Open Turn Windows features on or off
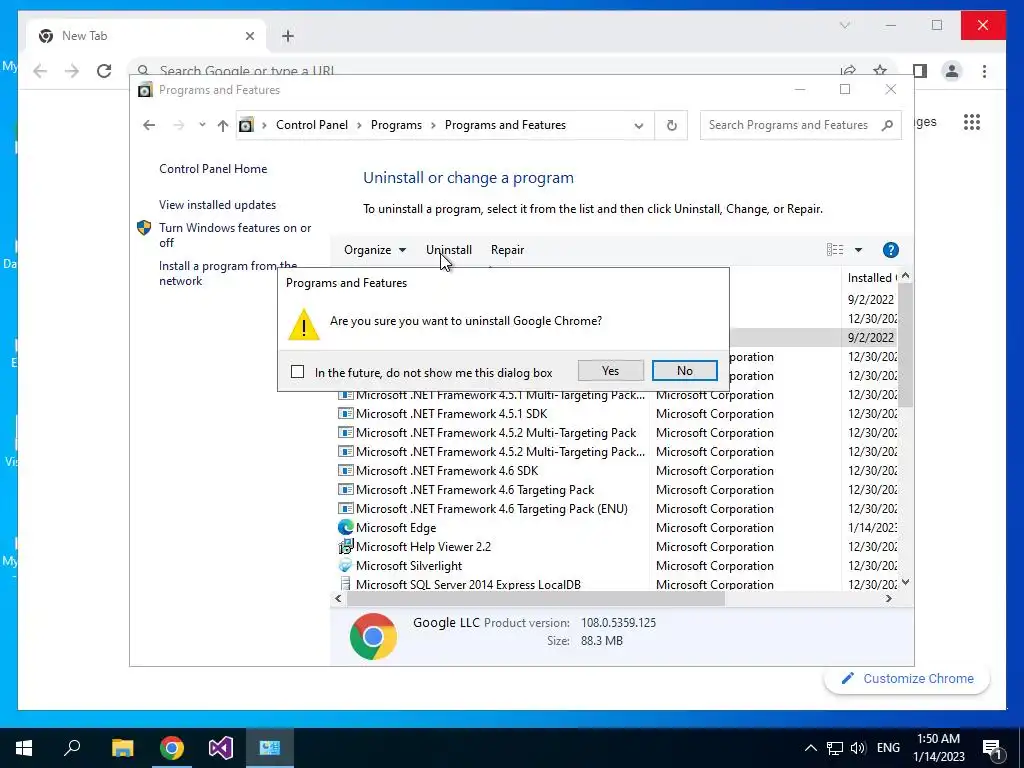Screen dimensions: 1024x768 (235, 235)
